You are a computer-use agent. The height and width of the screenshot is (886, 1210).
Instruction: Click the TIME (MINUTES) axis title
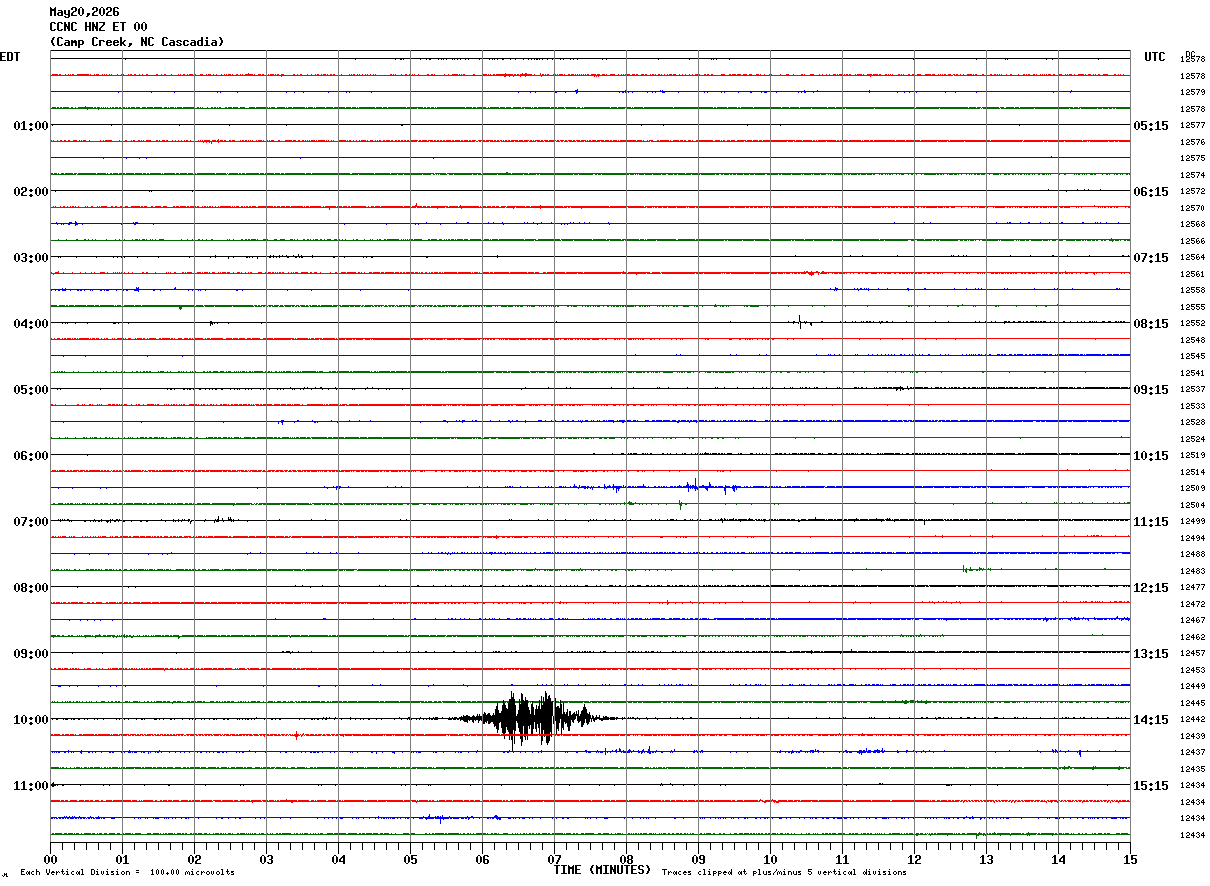coord(602,870)
